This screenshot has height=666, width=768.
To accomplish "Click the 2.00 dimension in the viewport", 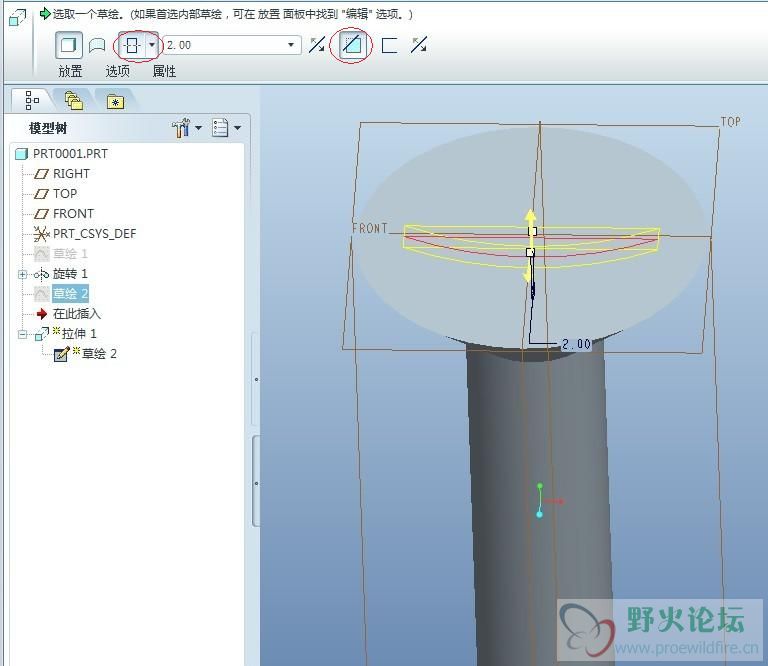I will [576, 344].
